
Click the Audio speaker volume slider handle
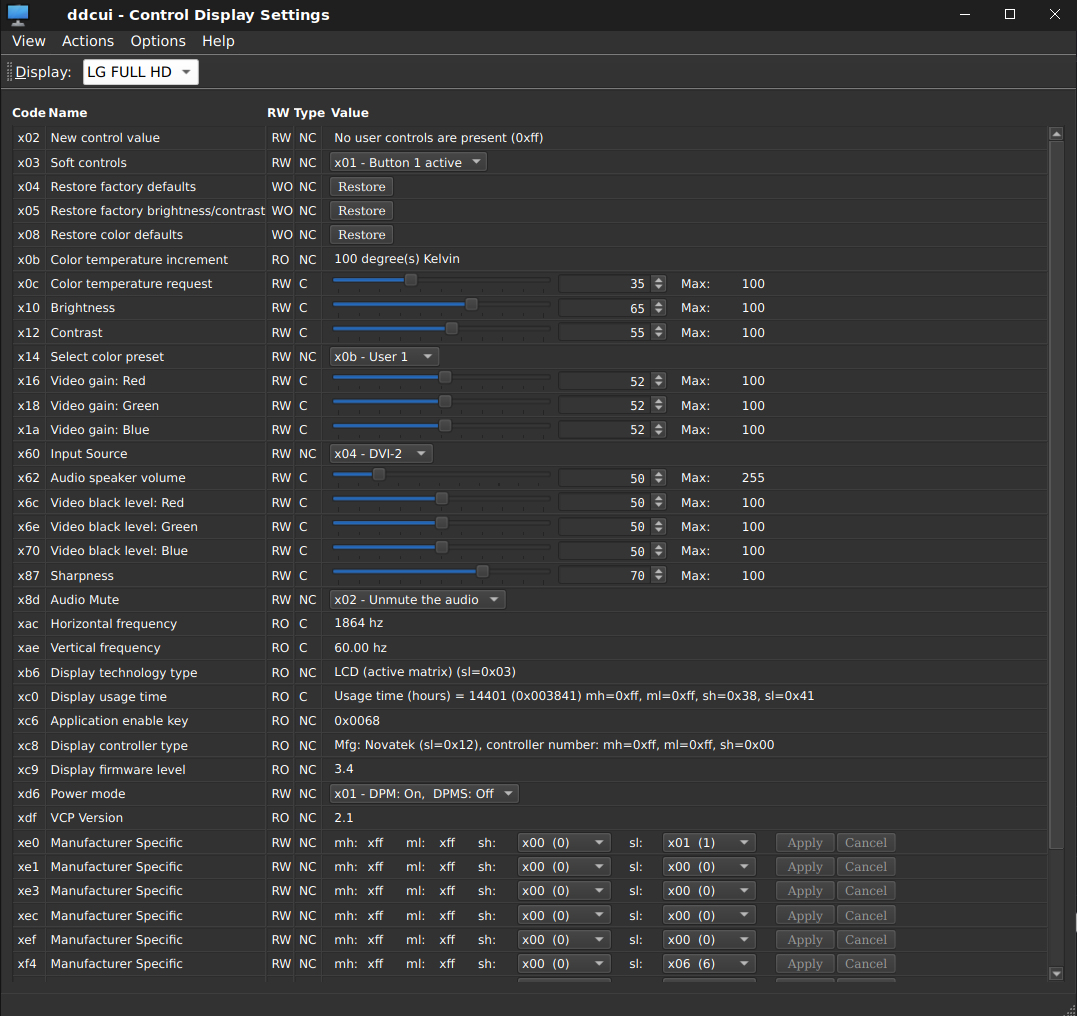[378, 474]
